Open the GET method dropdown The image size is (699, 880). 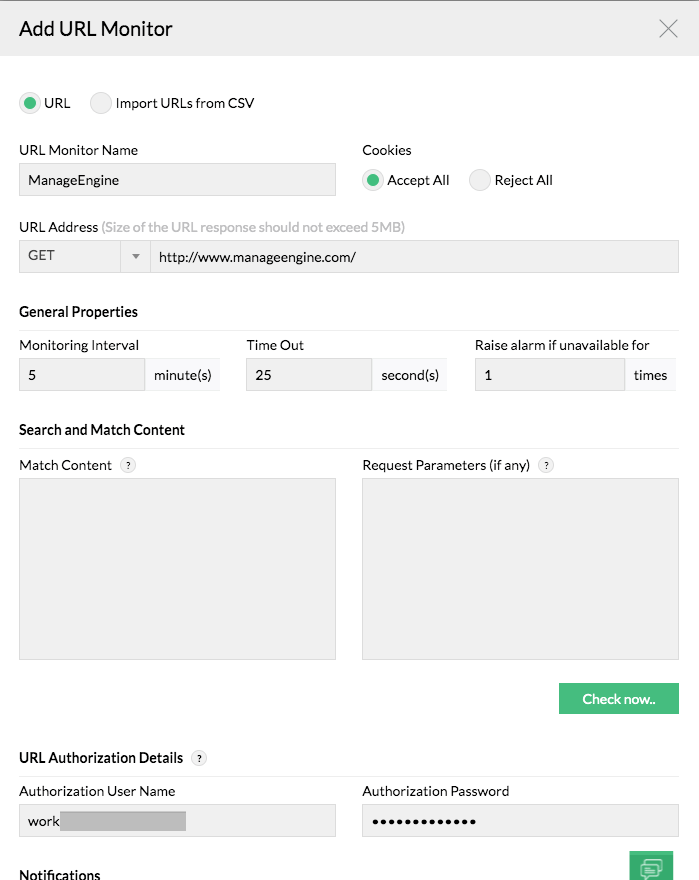click(x=135, y=256)
